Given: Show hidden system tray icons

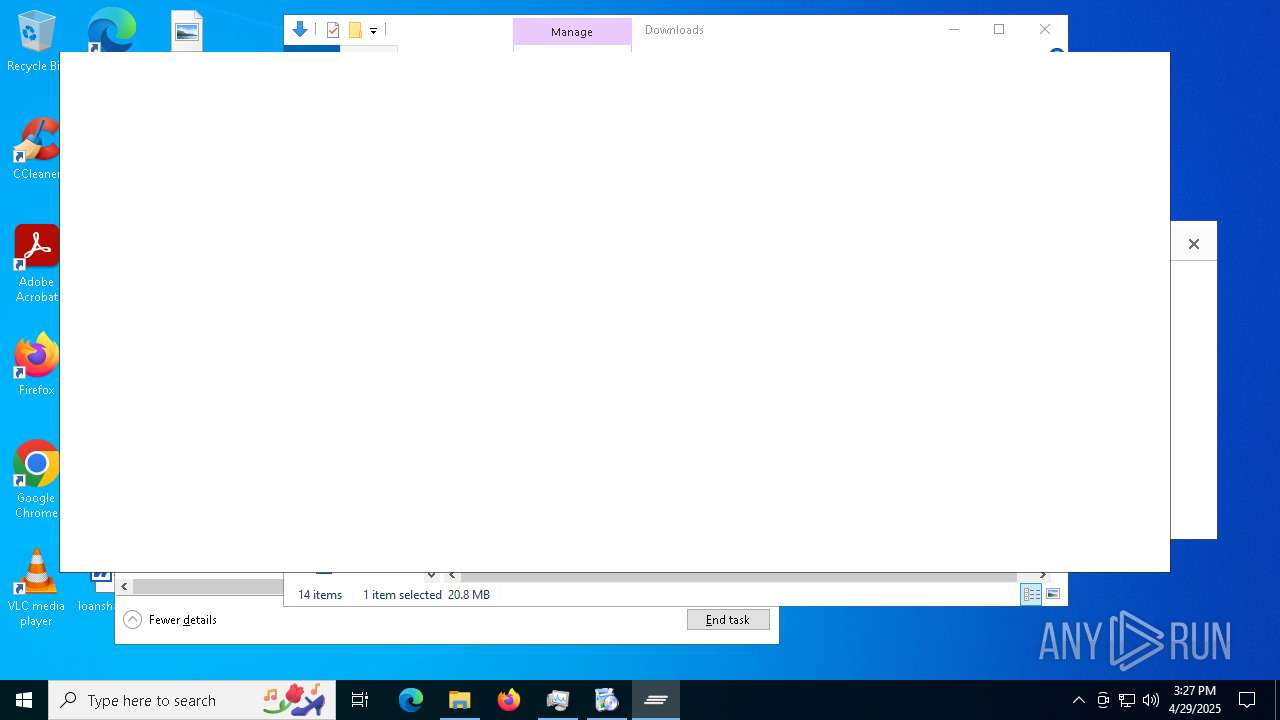Looking at the screenshot, I should click(x=1078, y=700).
